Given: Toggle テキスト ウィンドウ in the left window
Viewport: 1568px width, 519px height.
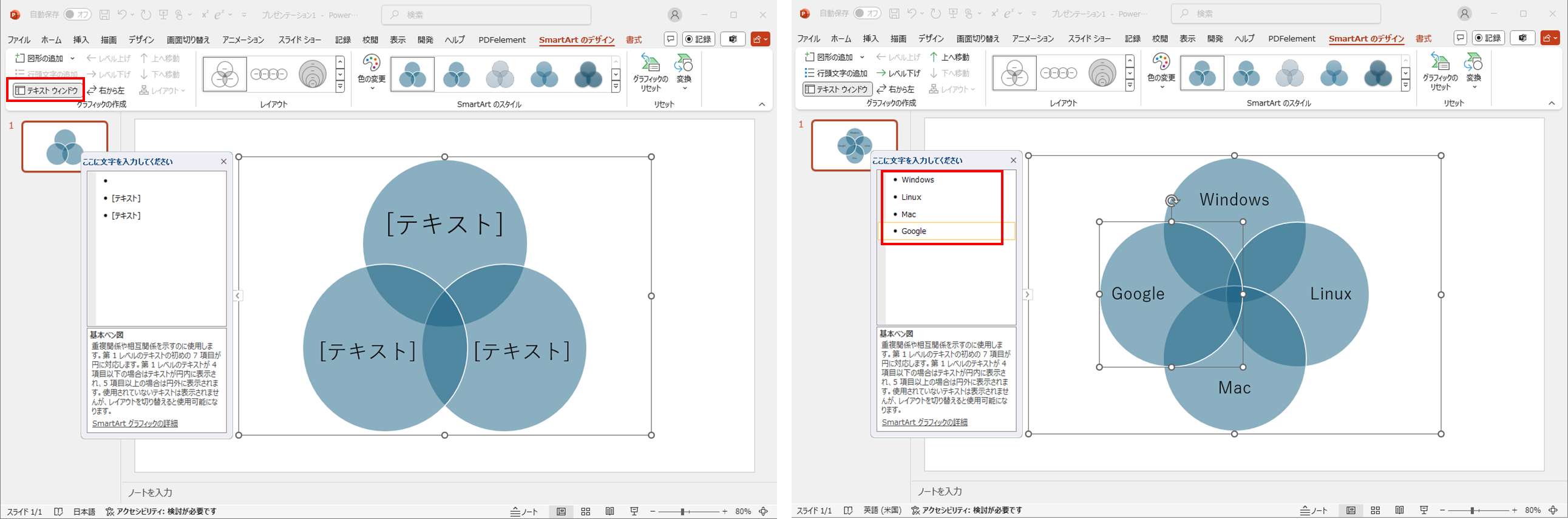Looking at the screenshot, I should pos(46,90).
